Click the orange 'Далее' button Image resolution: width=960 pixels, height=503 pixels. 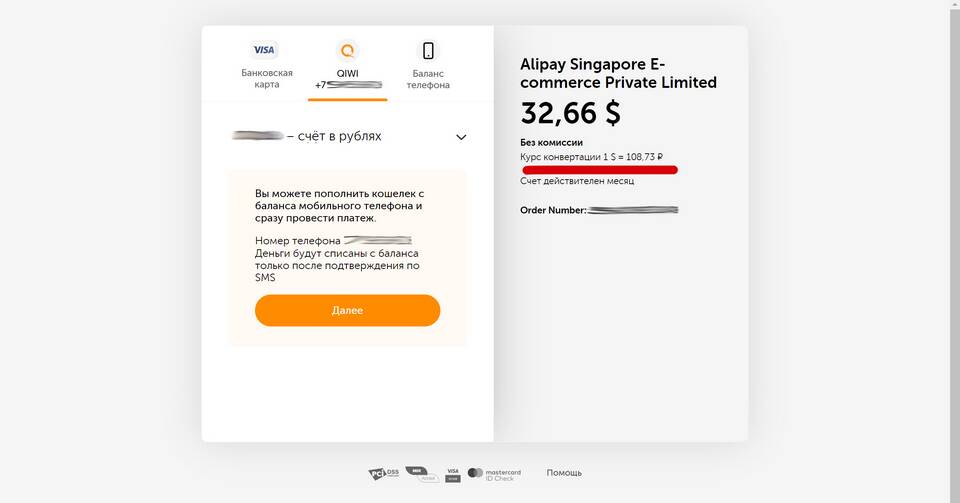click(348, 310)
